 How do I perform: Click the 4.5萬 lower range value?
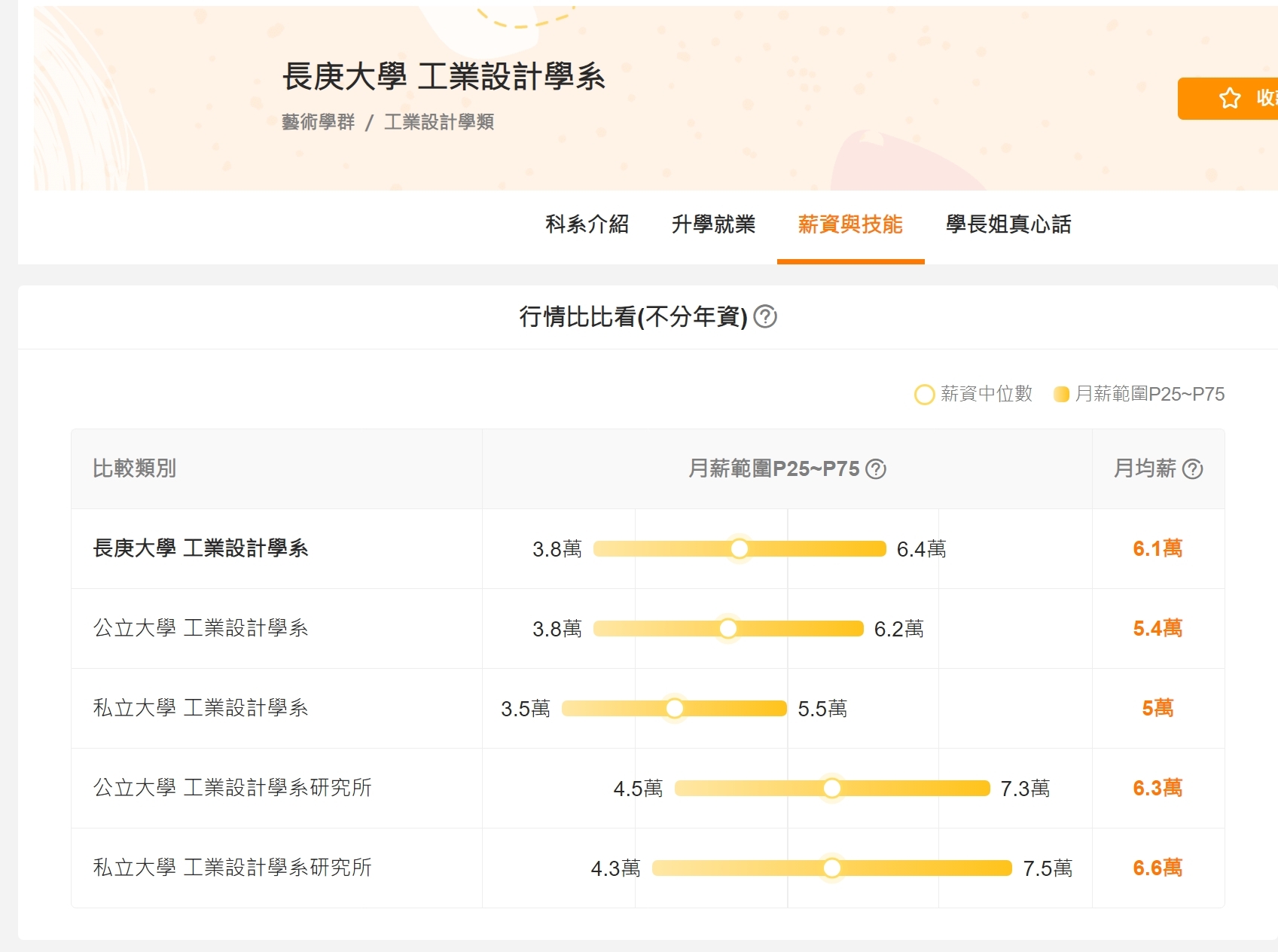(638, 789)
